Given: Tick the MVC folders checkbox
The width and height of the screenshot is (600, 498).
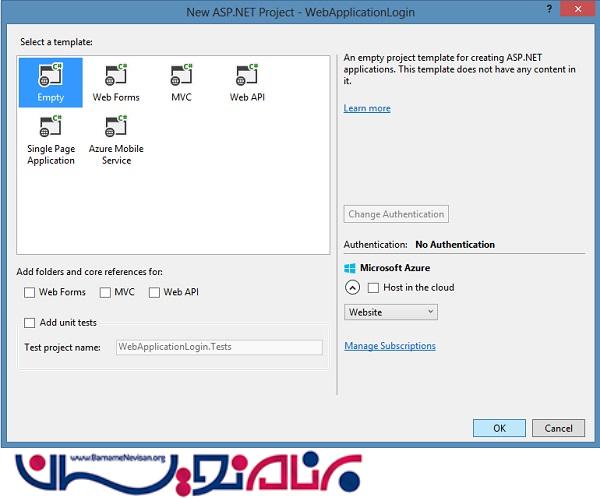Looking at the screenshot, I should coord(105,292).
